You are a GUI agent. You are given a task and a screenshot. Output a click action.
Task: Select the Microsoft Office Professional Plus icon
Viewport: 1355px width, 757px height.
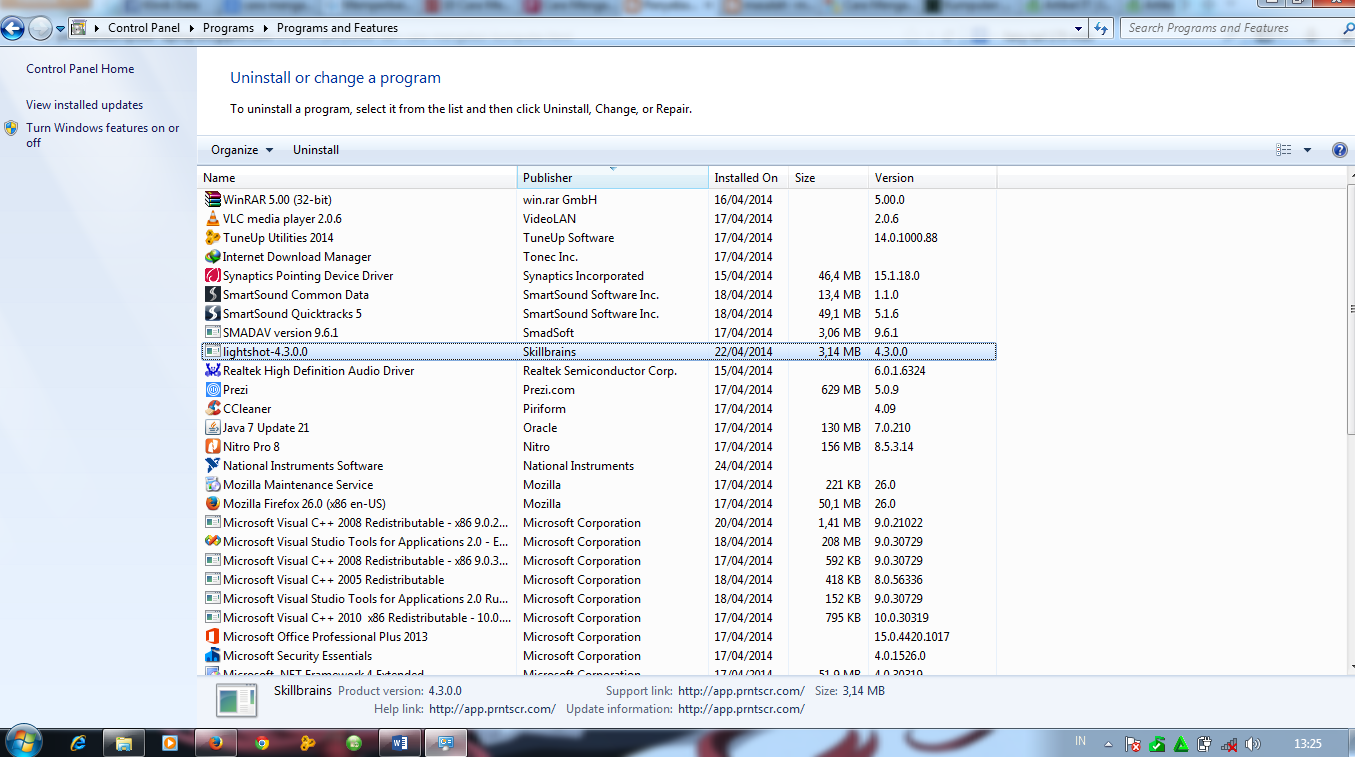click(212, 637)
